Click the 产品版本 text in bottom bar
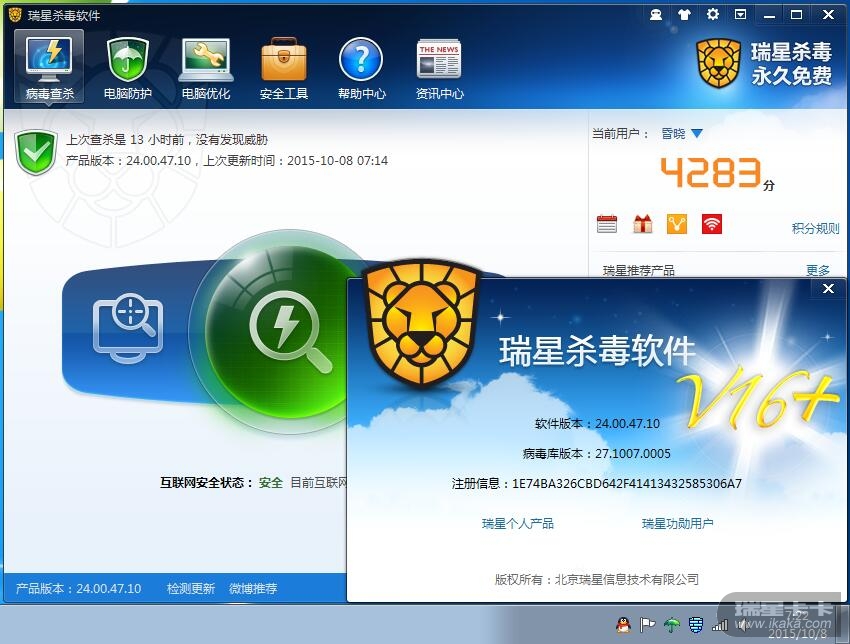The width and height of the screenshot is (850, 644). (x=79, y=588)
